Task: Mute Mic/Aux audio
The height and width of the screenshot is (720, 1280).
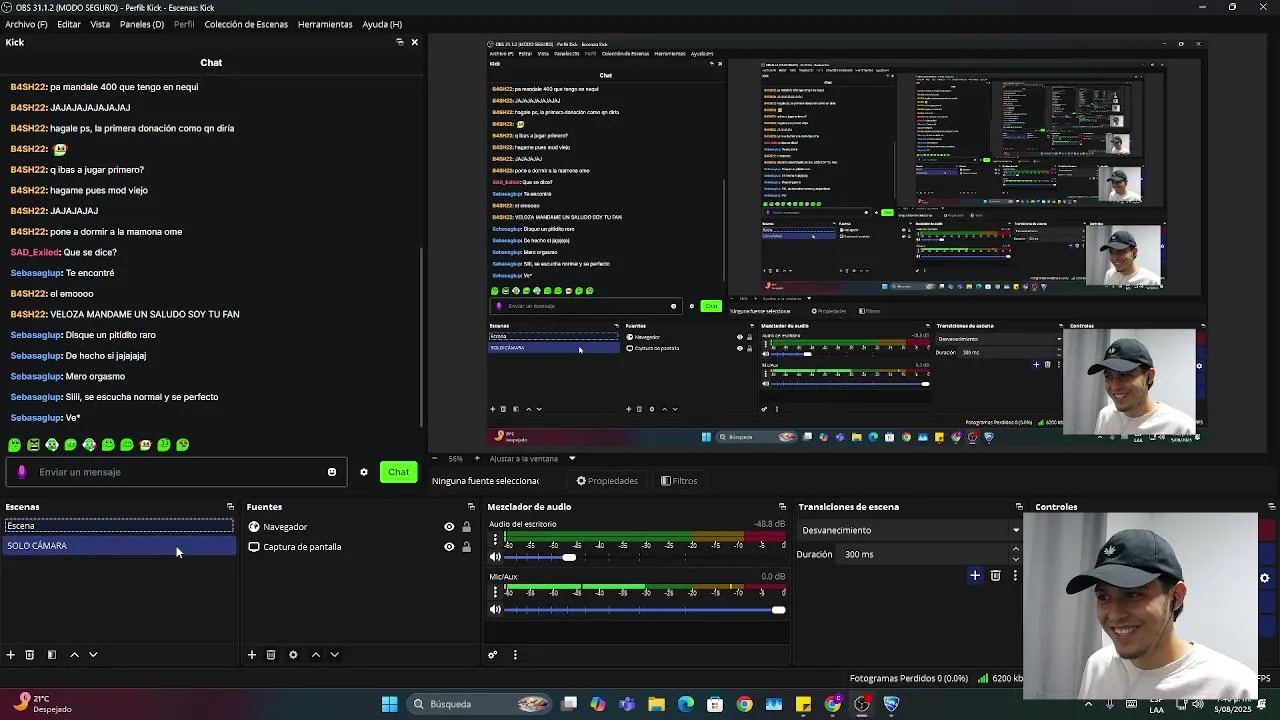Action: pos(495,610)
